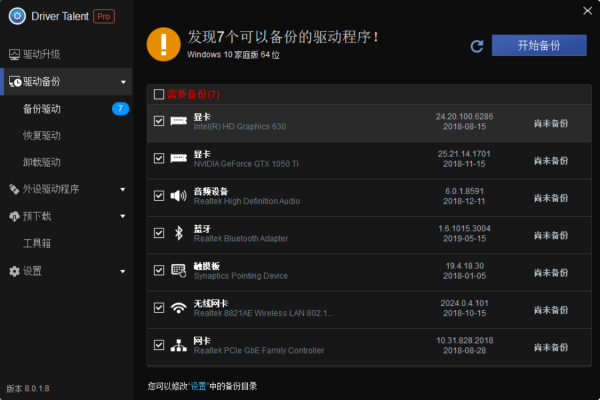600x400 pixels.
Task: Click 尚未备份 status for Realtek PCIe GbE Controller
Action: point(551,347)
